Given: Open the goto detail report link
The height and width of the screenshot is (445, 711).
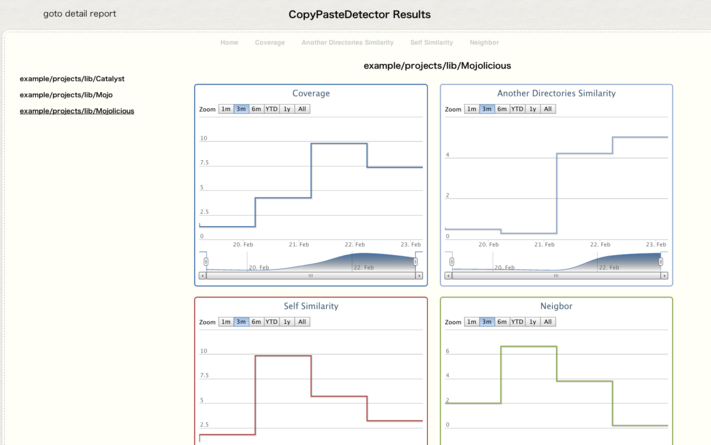Looking at the screenshot, I should pyautogui.click(x=80, y=14).
